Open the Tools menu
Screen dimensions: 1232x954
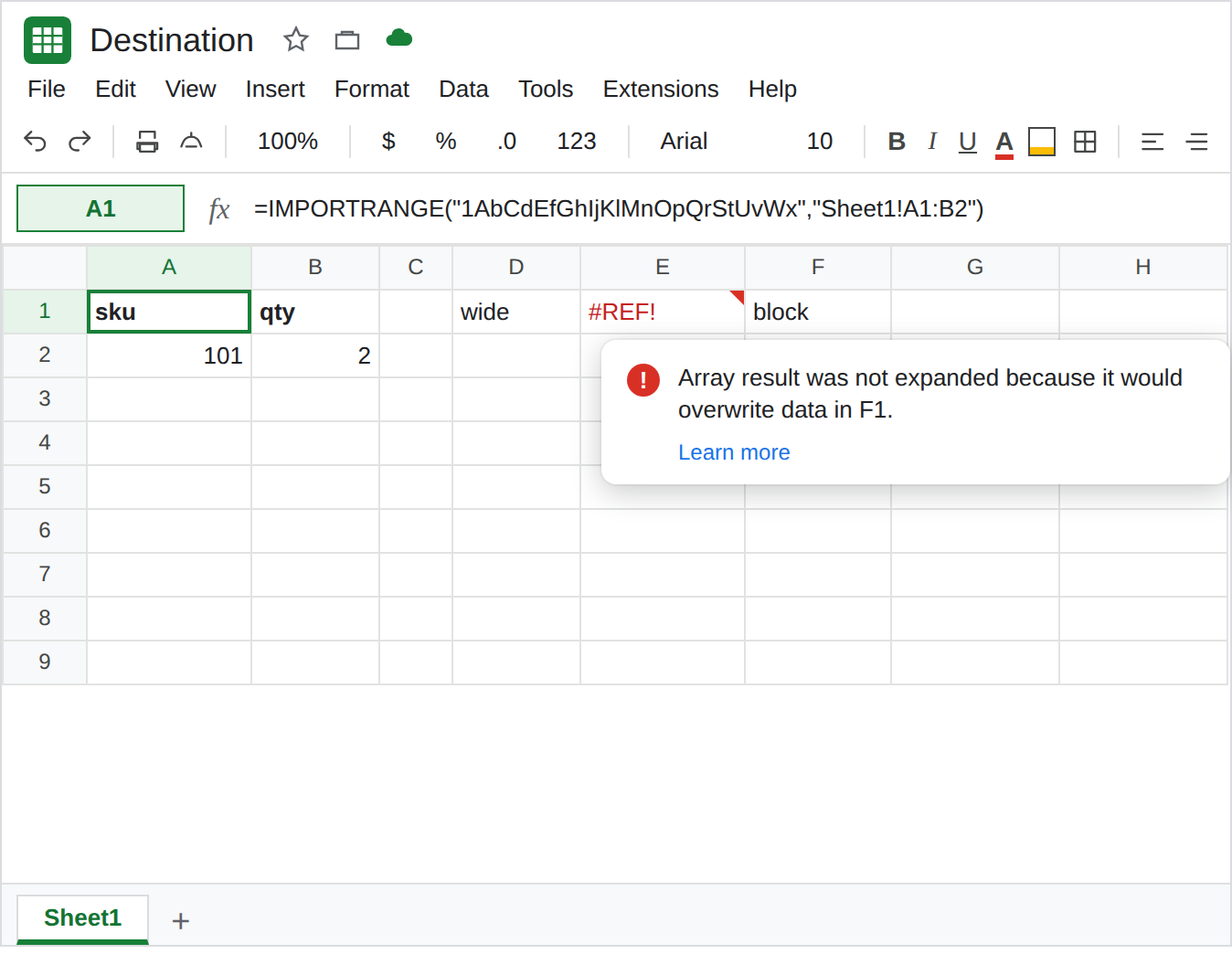click(x=546, y=89)
